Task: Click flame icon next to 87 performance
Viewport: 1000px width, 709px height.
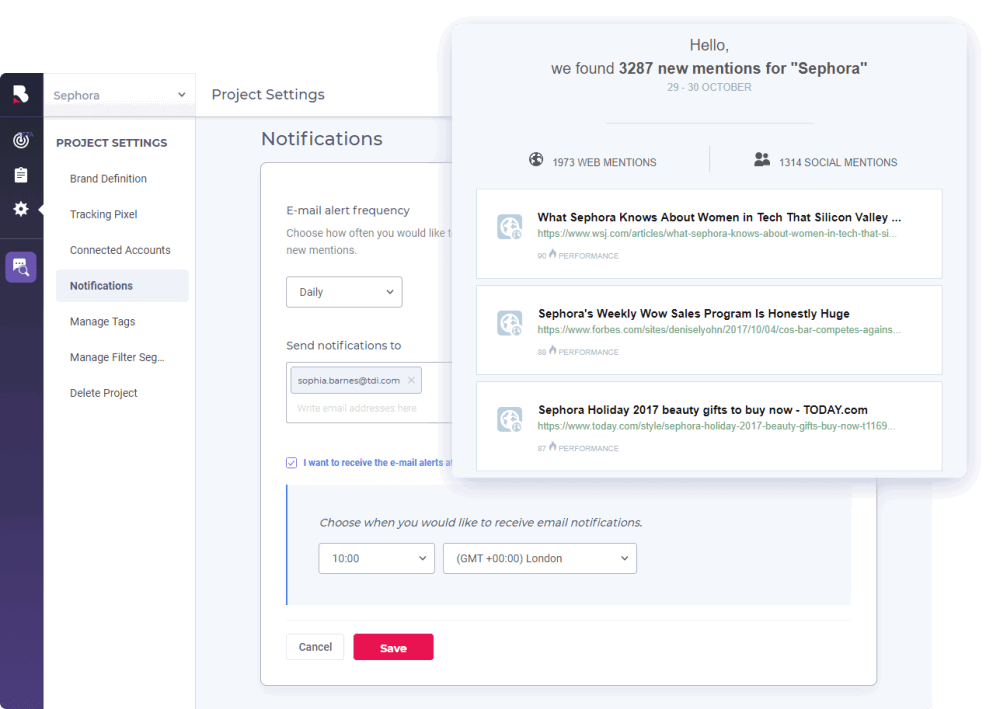Action: pyautogui.click(x=552, y=446)
